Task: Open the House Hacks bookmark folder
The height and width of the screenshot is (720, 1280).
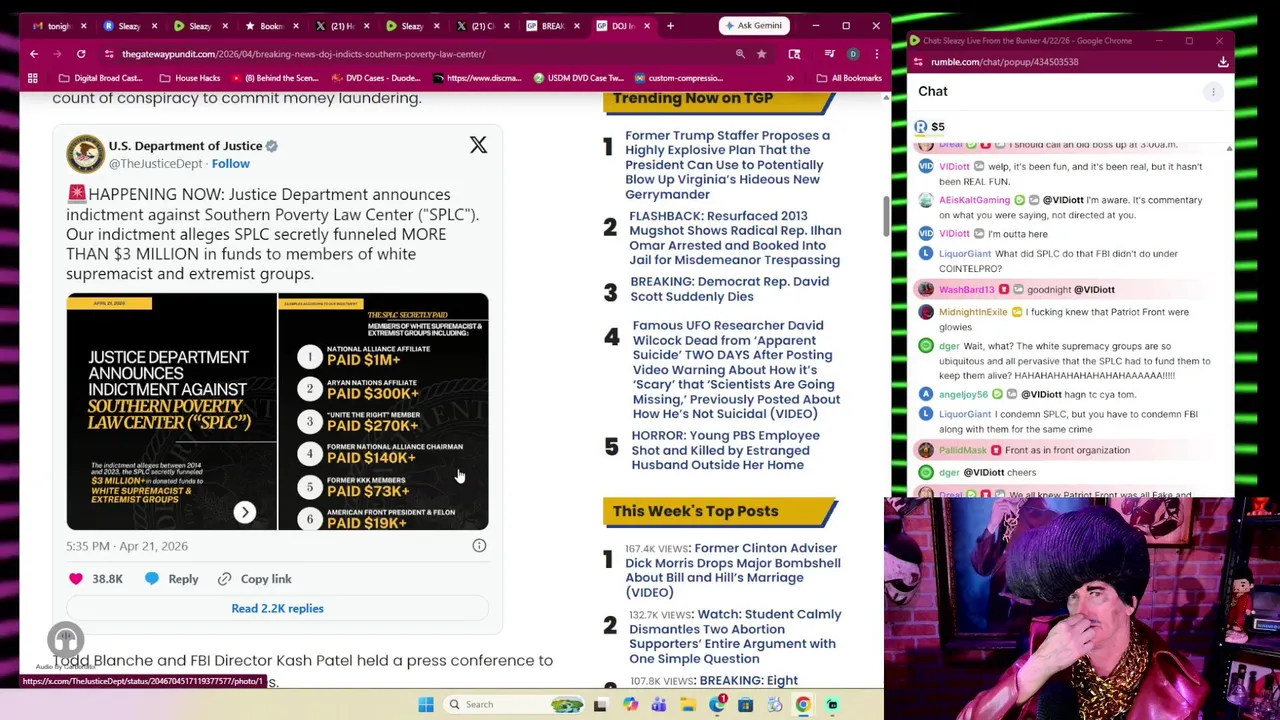Action: click(x=189, y=78)
